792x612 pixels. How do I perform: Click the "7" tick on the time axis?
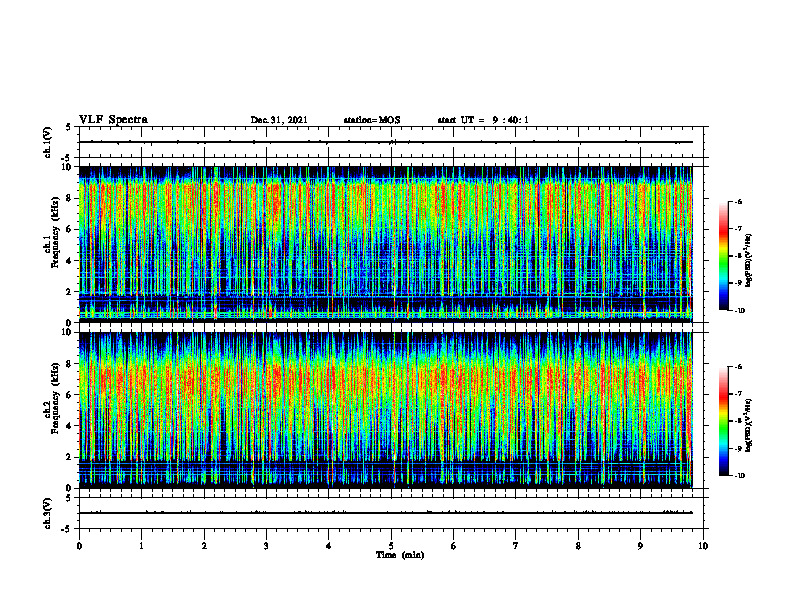pos(516,546)
